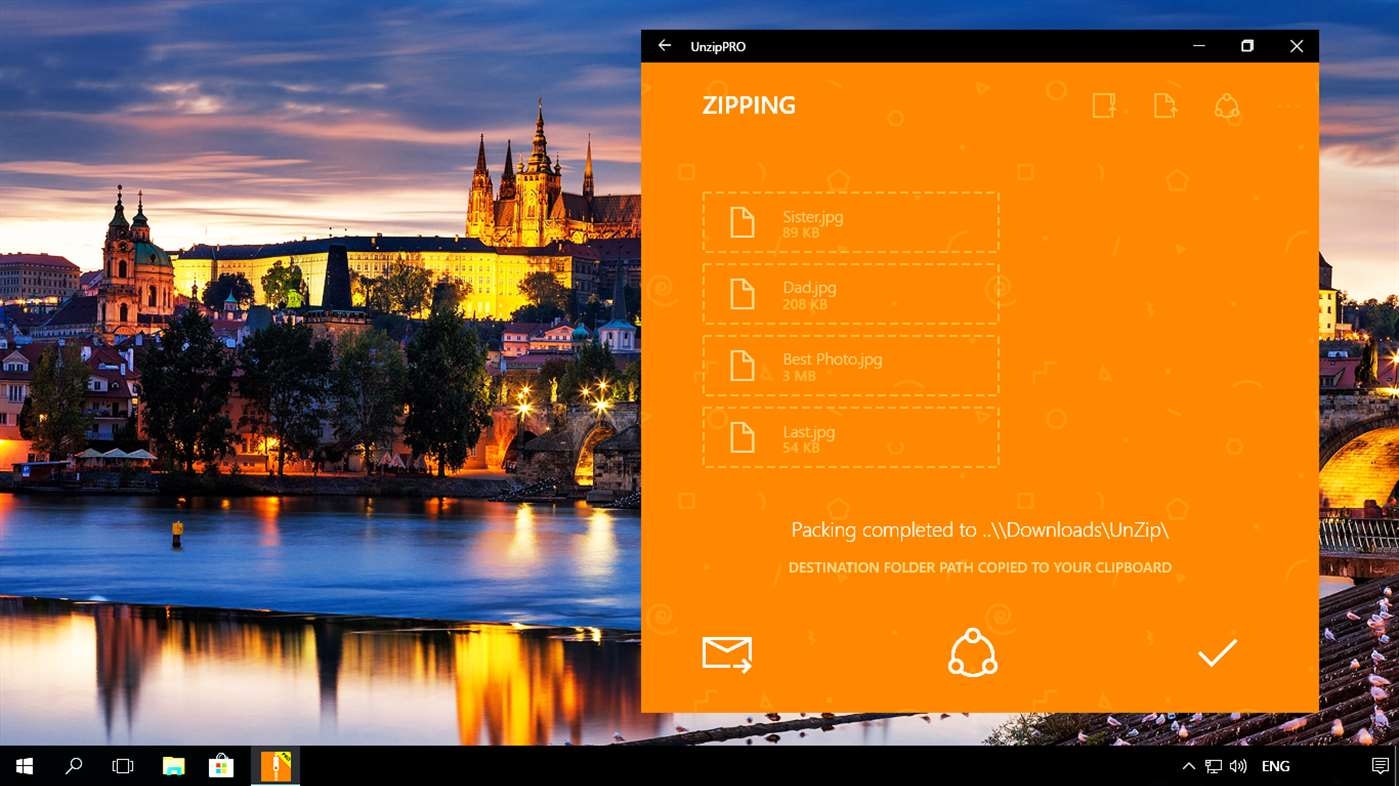
Task: Select the Last.jpg file entry
Action: 851,437
